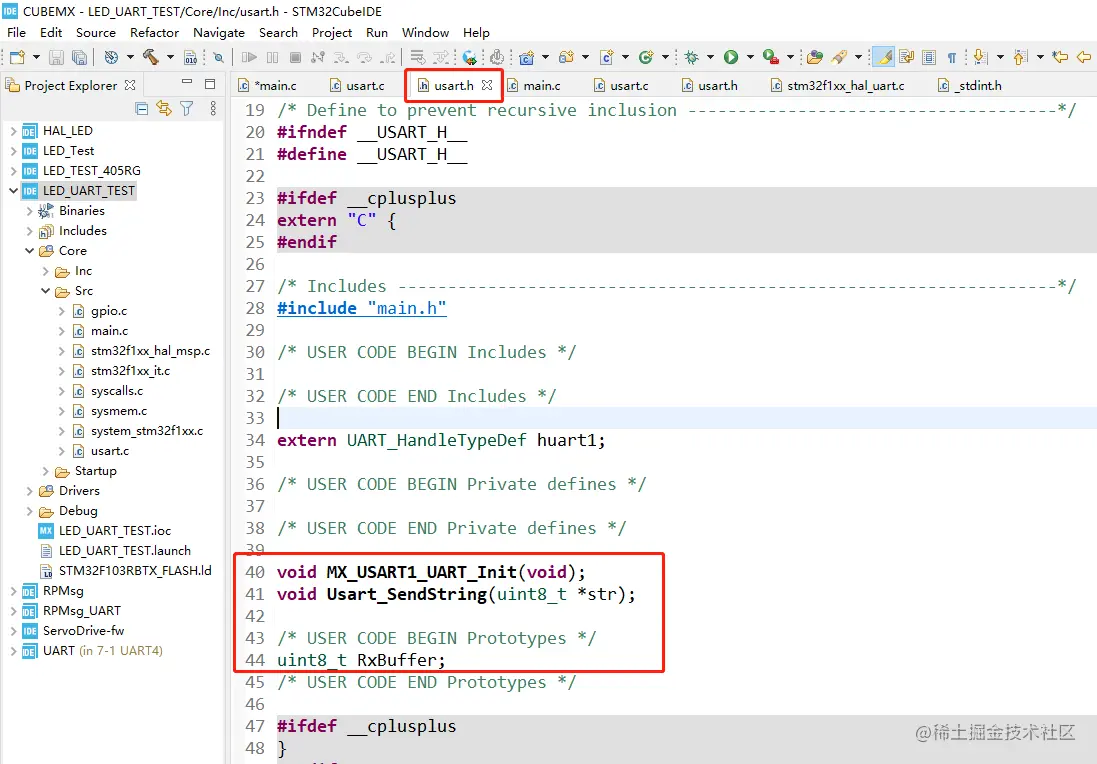The image size is (1097, 764).
Task: Collapse the Src folder
Action: point(45,291)
